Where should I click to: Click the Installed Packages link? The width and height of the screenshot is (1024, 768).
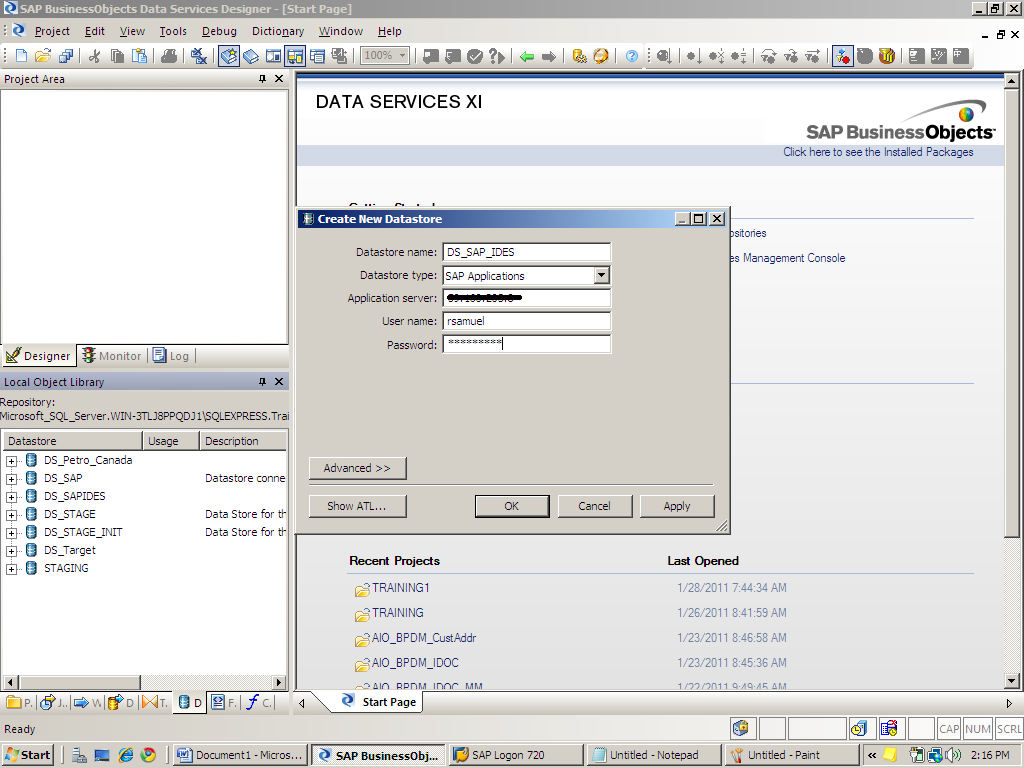click(x=878, y=152)
